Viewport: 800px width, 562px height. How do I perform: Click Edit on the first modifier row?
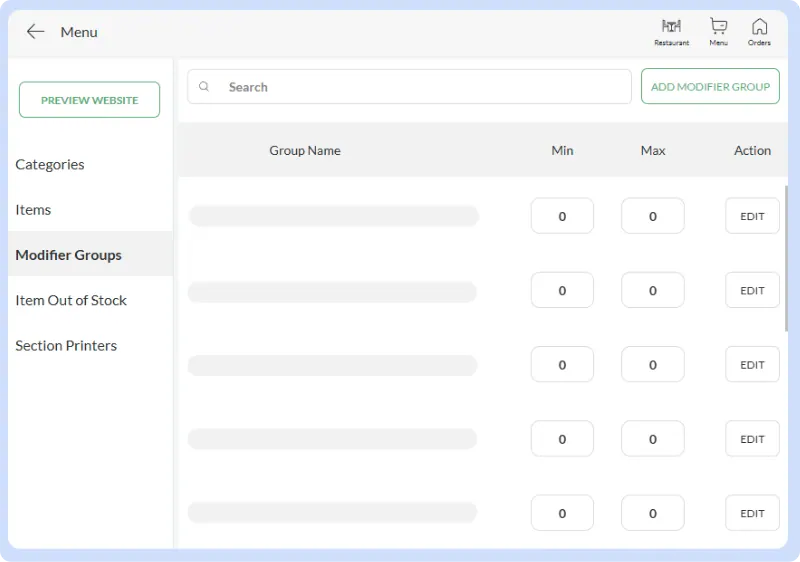(x=752, y=216)
